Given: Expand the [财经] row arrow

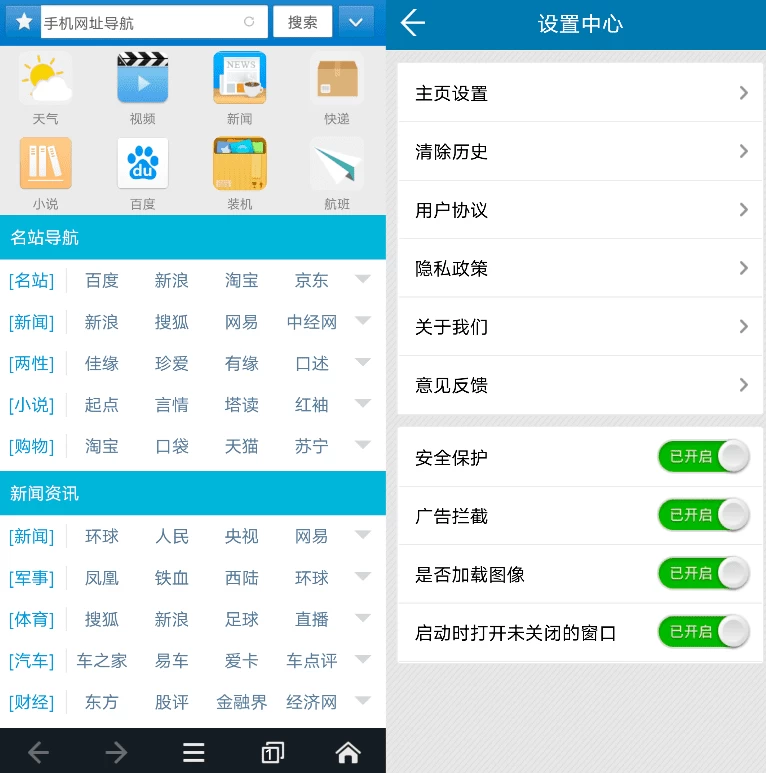Looking at the screenshot, I should click(362, 701).
